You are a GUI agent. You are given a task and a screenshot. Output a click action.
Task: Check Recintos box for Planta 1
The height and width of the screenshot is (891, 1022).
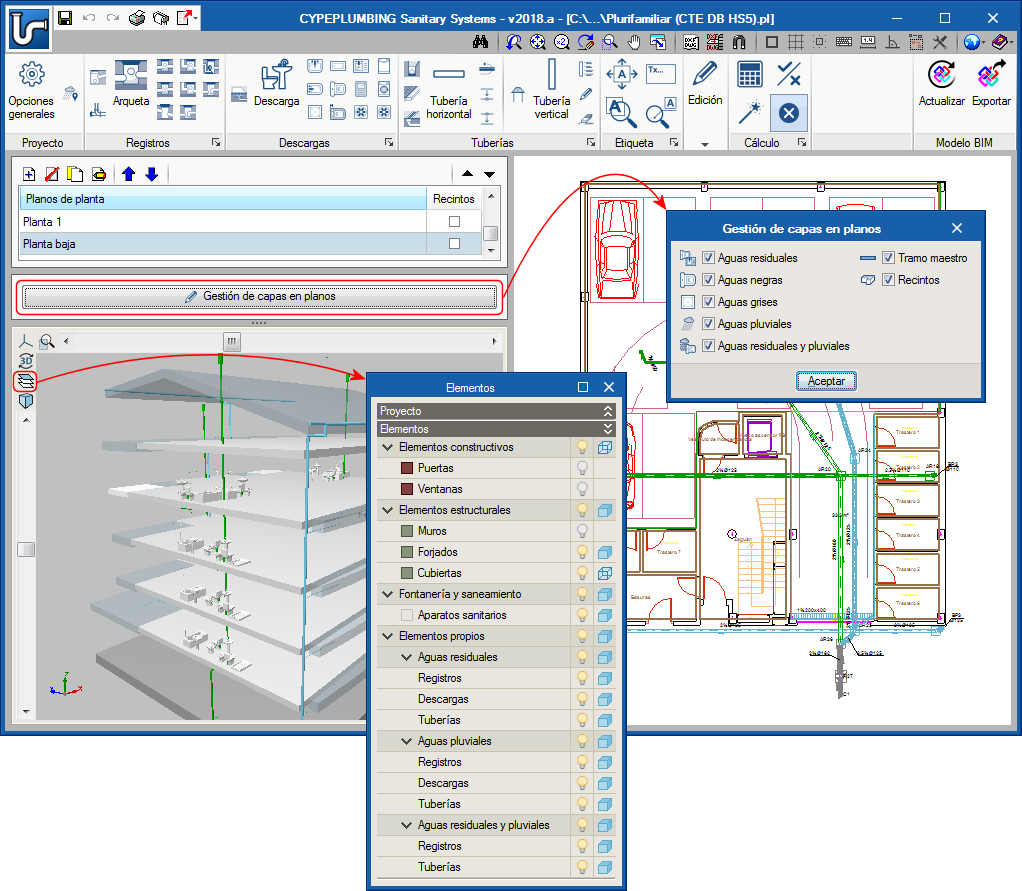click(454, 222)
